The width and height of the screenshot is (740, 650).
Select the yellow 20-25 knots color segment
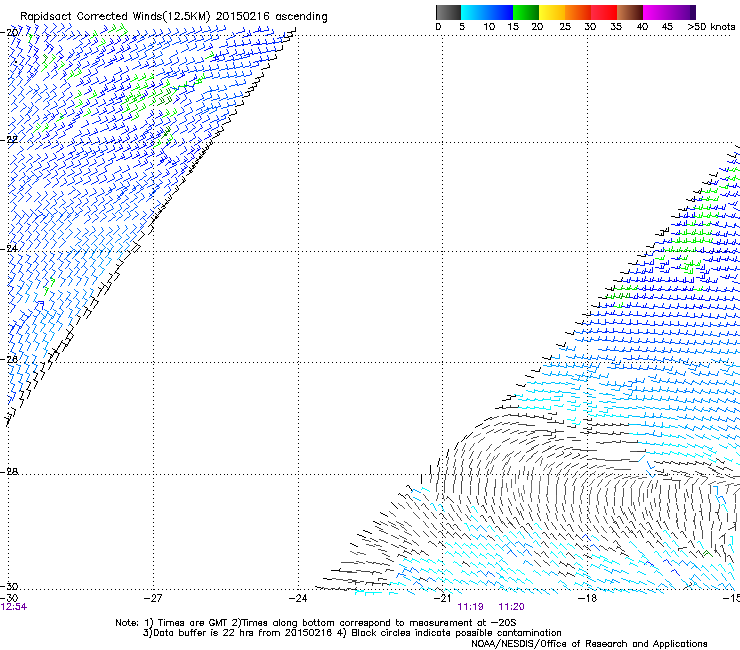coord(552,12)
